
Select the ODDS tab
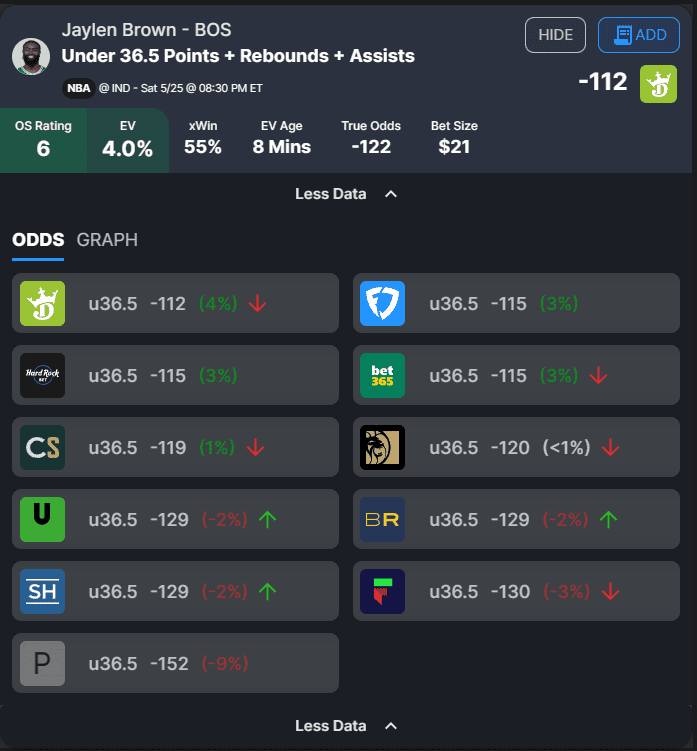(38, 240)
